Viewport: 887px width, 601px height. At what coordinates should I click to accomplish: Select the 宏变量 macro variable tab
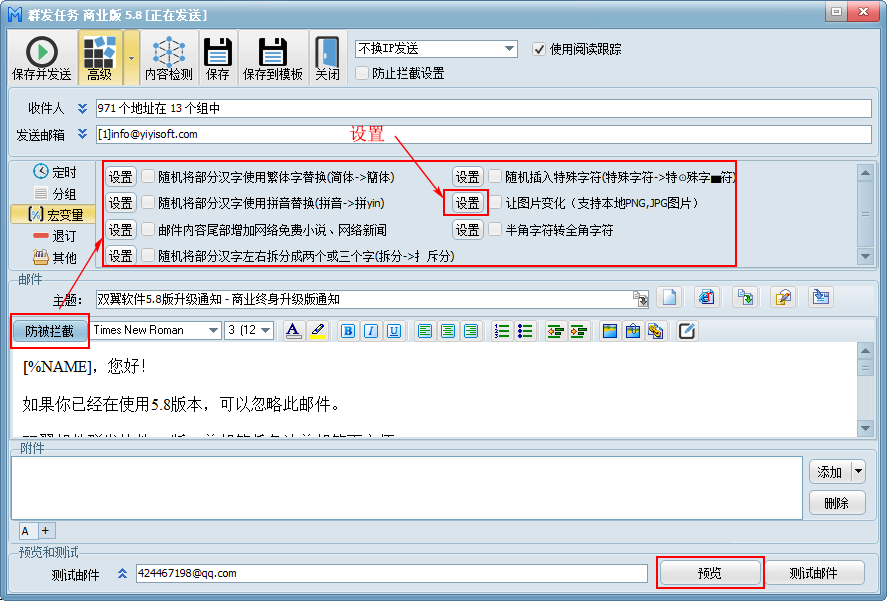click(x=54, y=215)
